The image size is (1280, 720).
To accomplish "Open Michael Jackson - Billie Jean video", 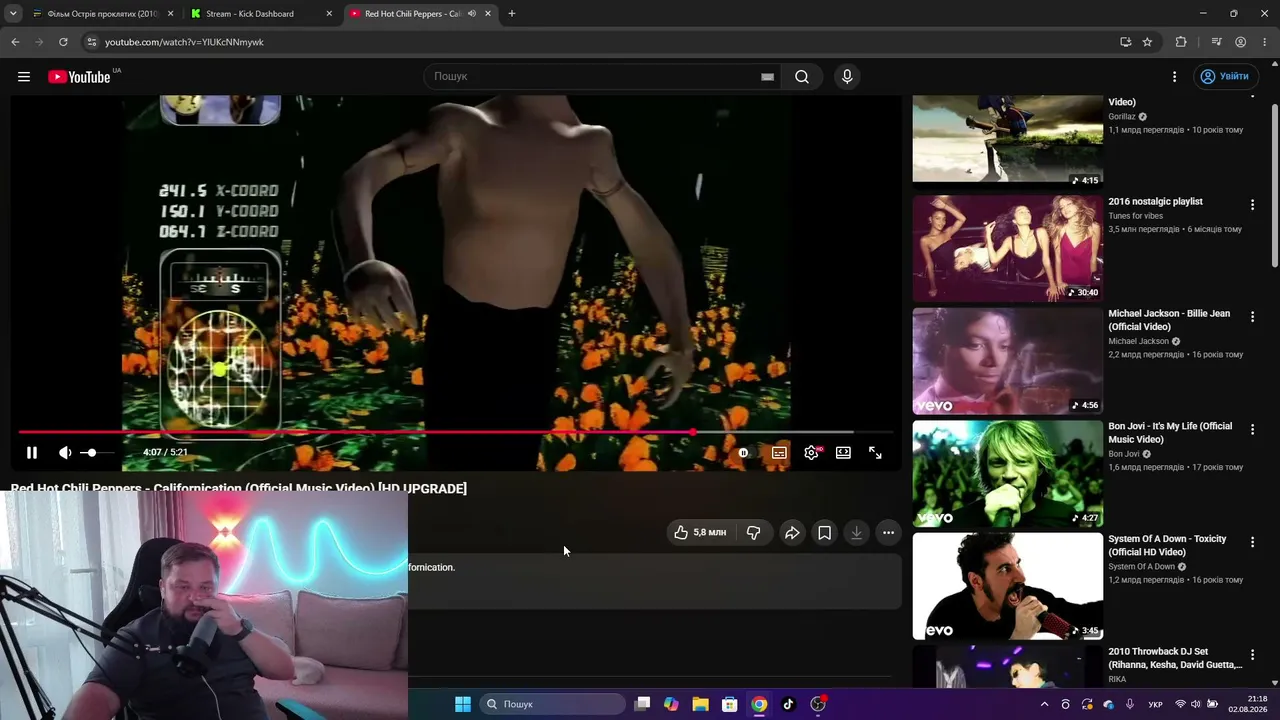I will pyautogui.click(x=1007, y=361).
